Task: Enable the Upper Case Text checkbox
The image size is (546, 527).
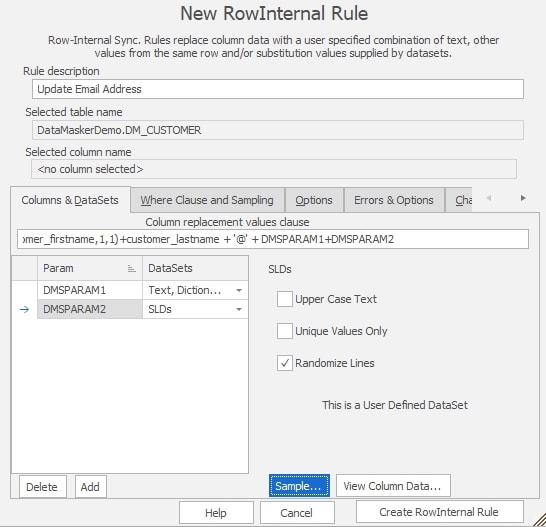Action: pyautogui.click(x=284, y=299)
